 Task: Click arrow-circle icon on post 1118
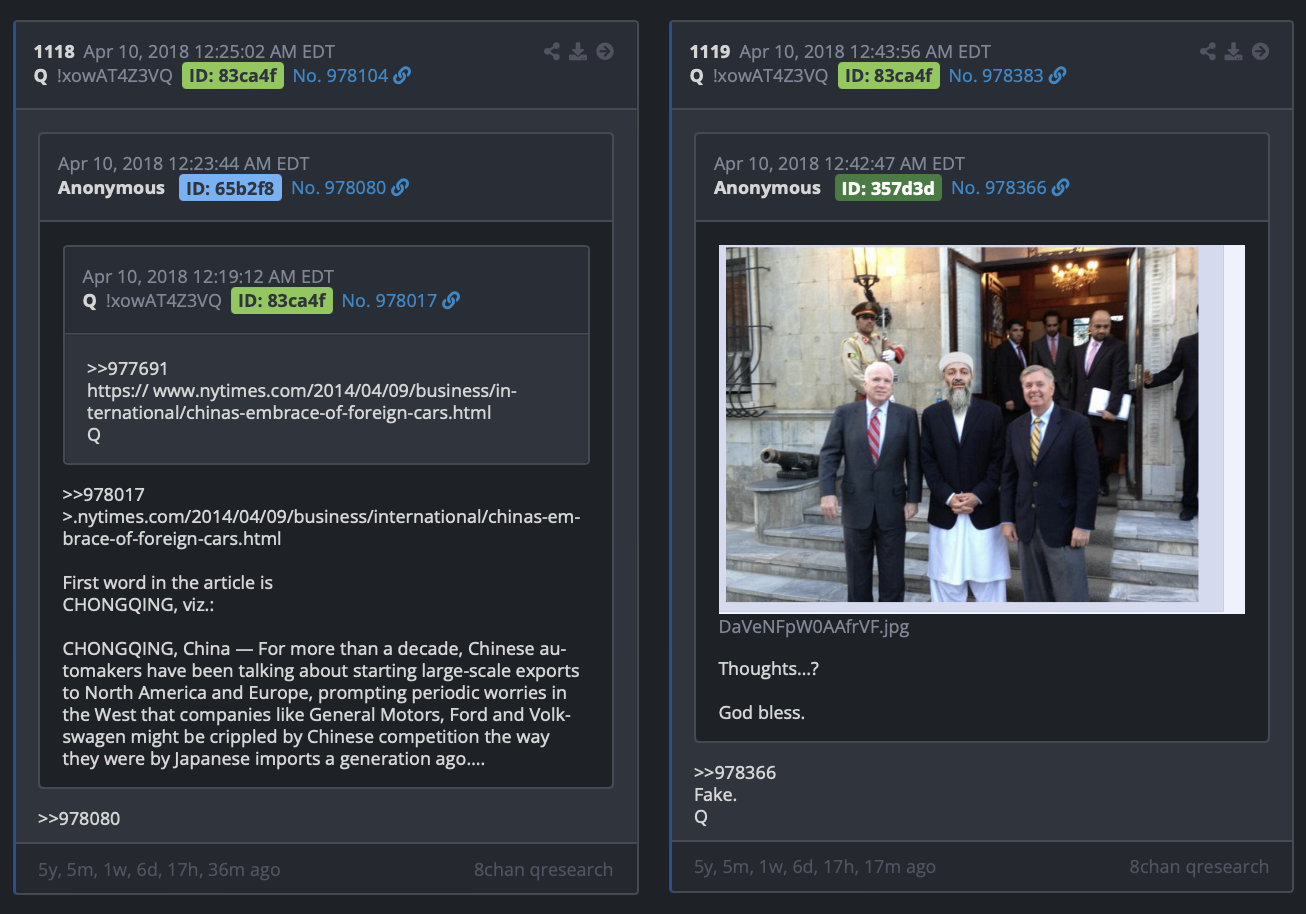click(x=605, y=51)
